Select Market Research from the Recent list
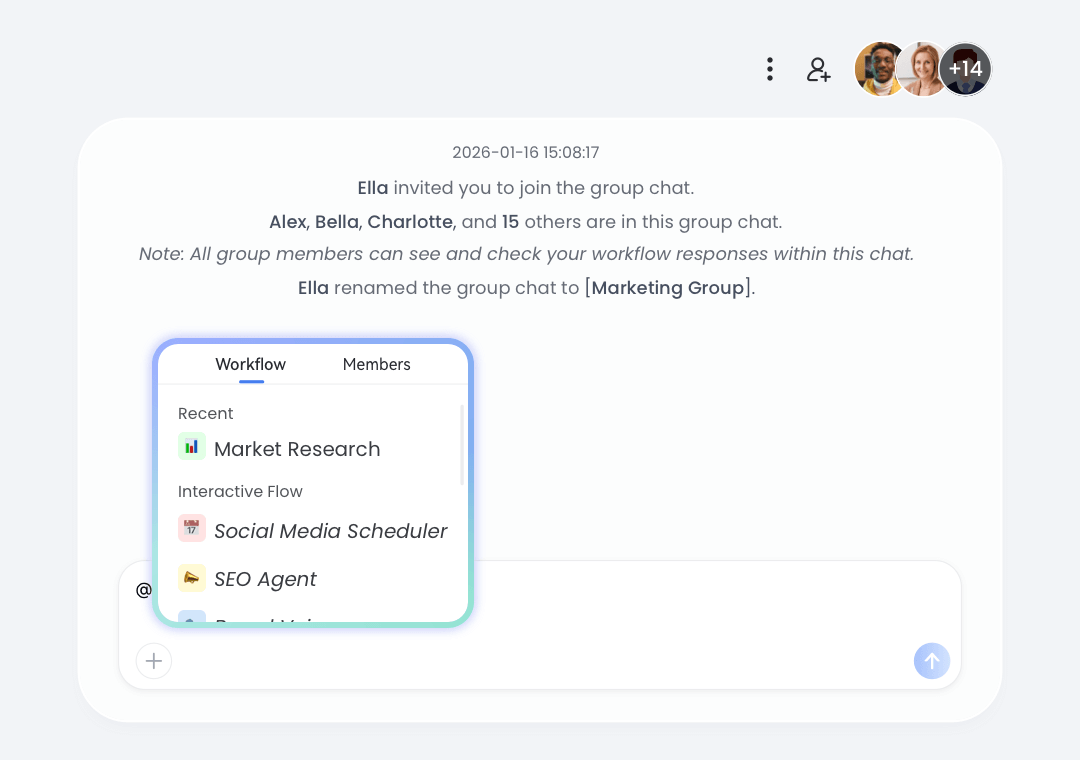Screen dimensions: 1080x760 click(x=297, y=449)
